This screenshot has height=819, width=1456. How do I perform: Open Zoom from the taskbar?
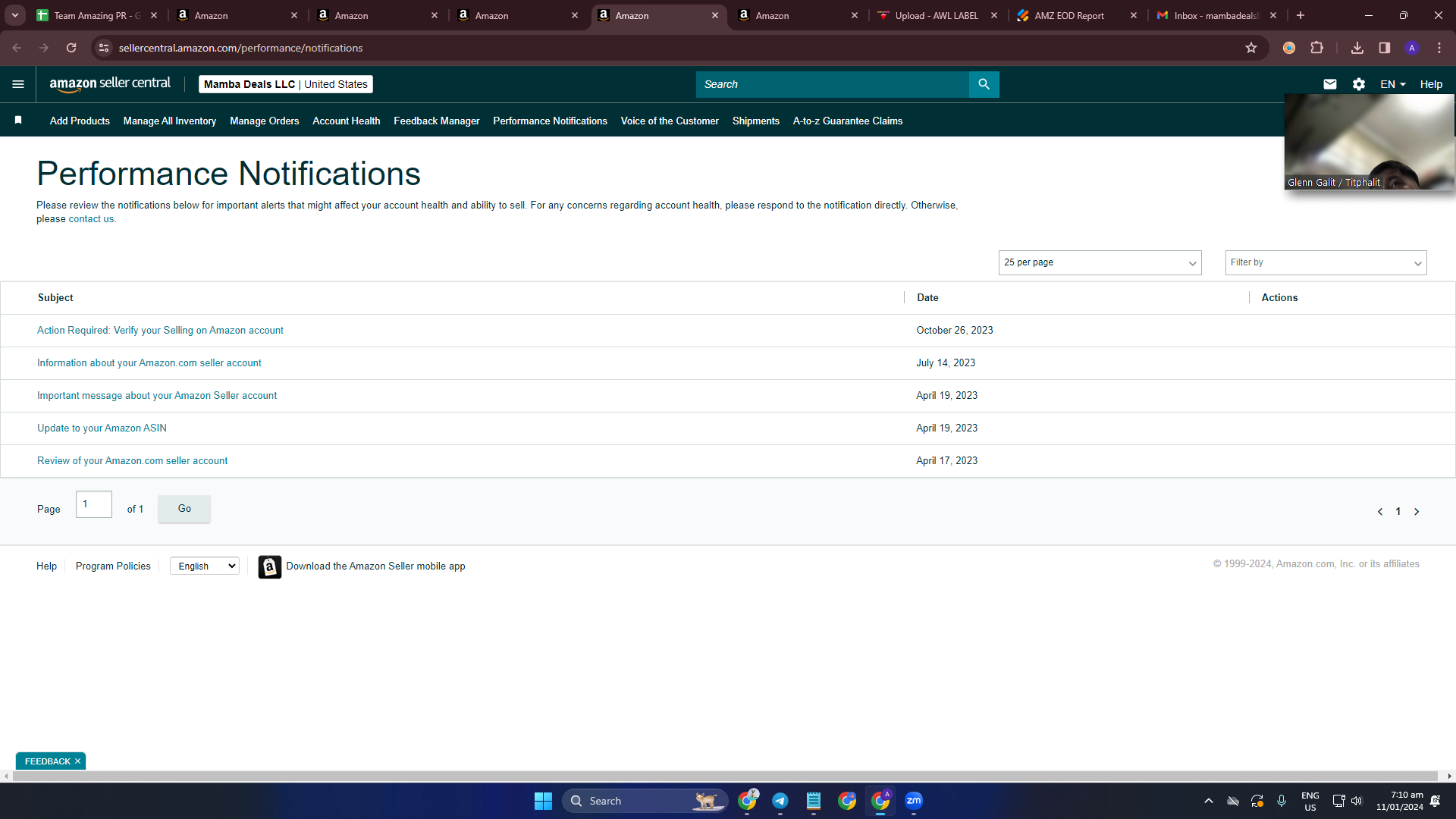(914, 801)
